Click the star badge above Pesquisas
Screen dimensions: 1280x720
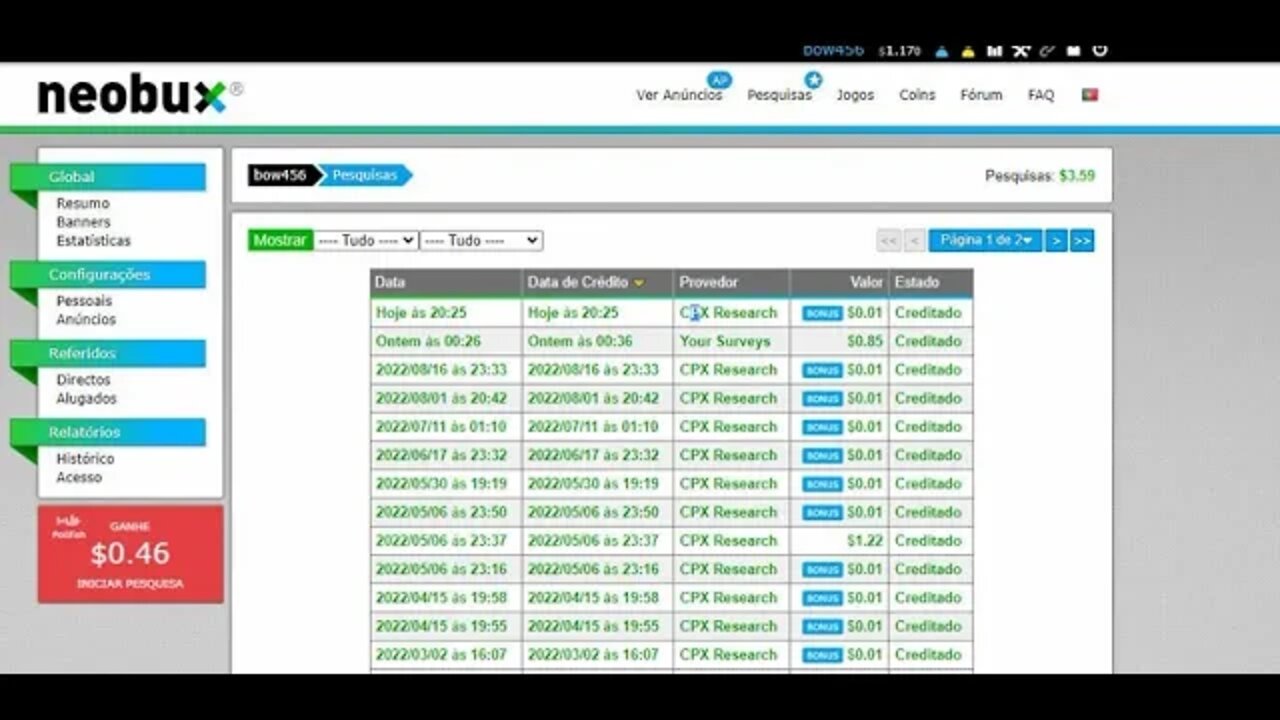point(813,80)
